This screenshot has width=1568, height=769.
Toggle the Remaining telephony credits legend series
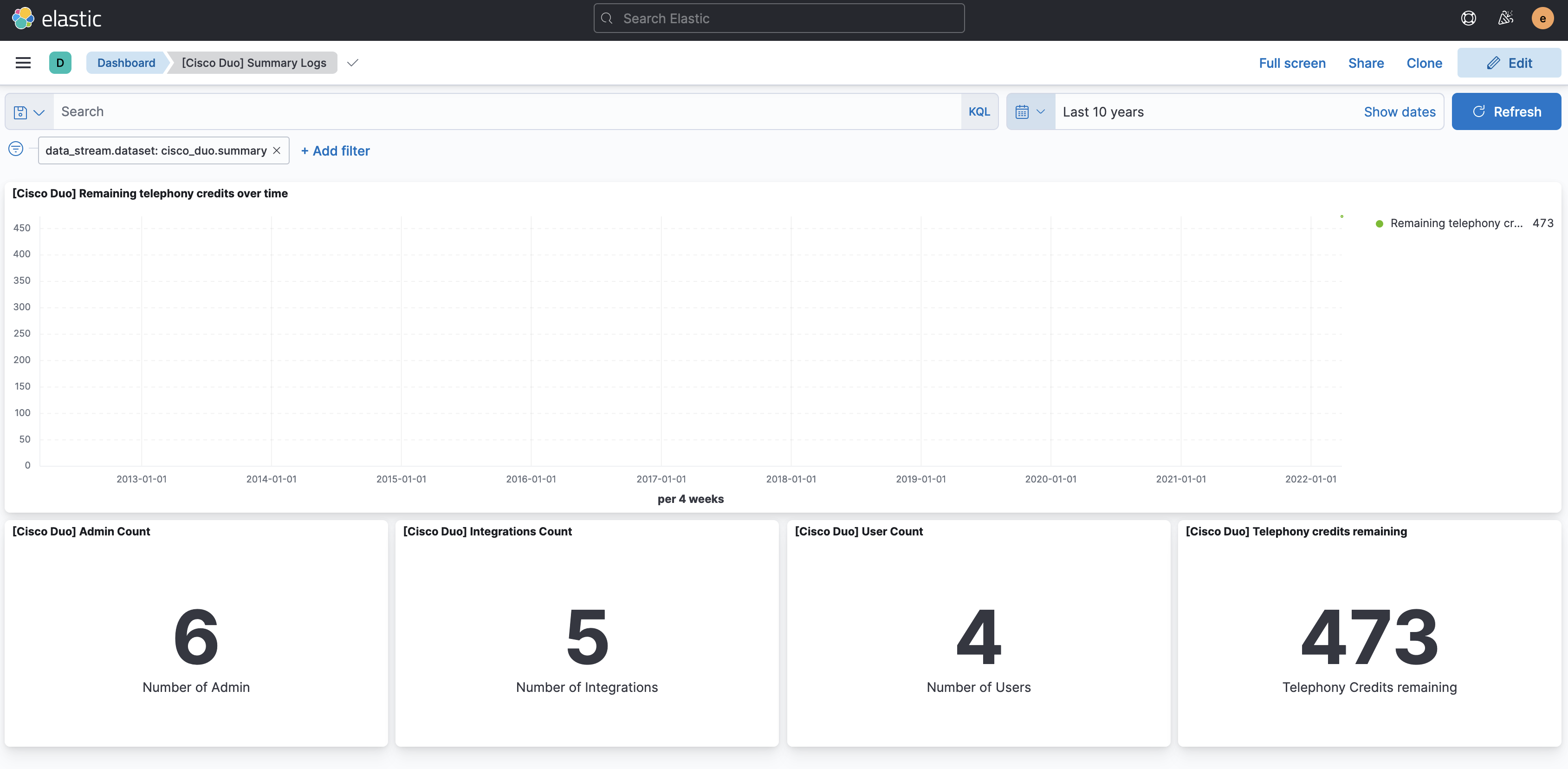(1456, 223)
